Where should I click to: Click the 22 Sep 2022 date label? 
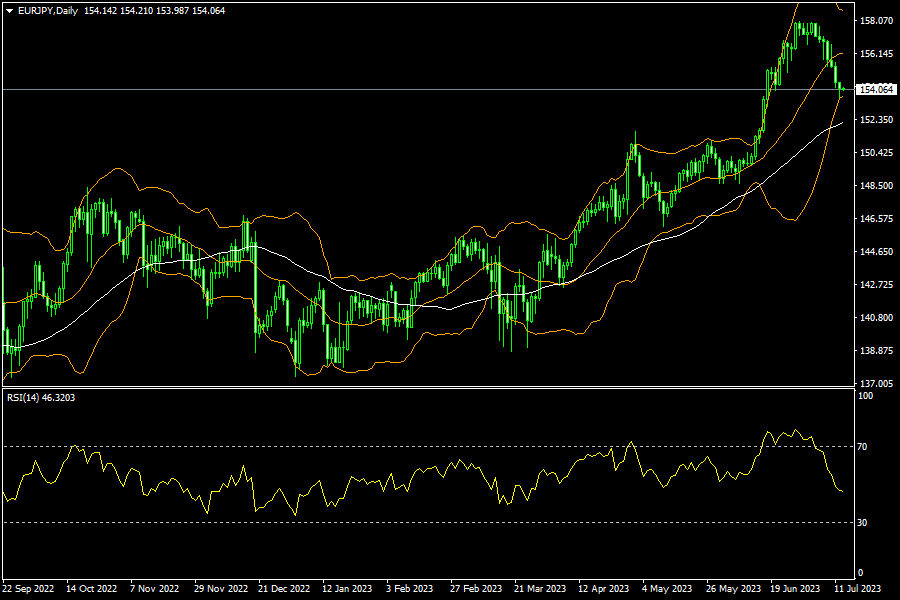tap(28, 589)
